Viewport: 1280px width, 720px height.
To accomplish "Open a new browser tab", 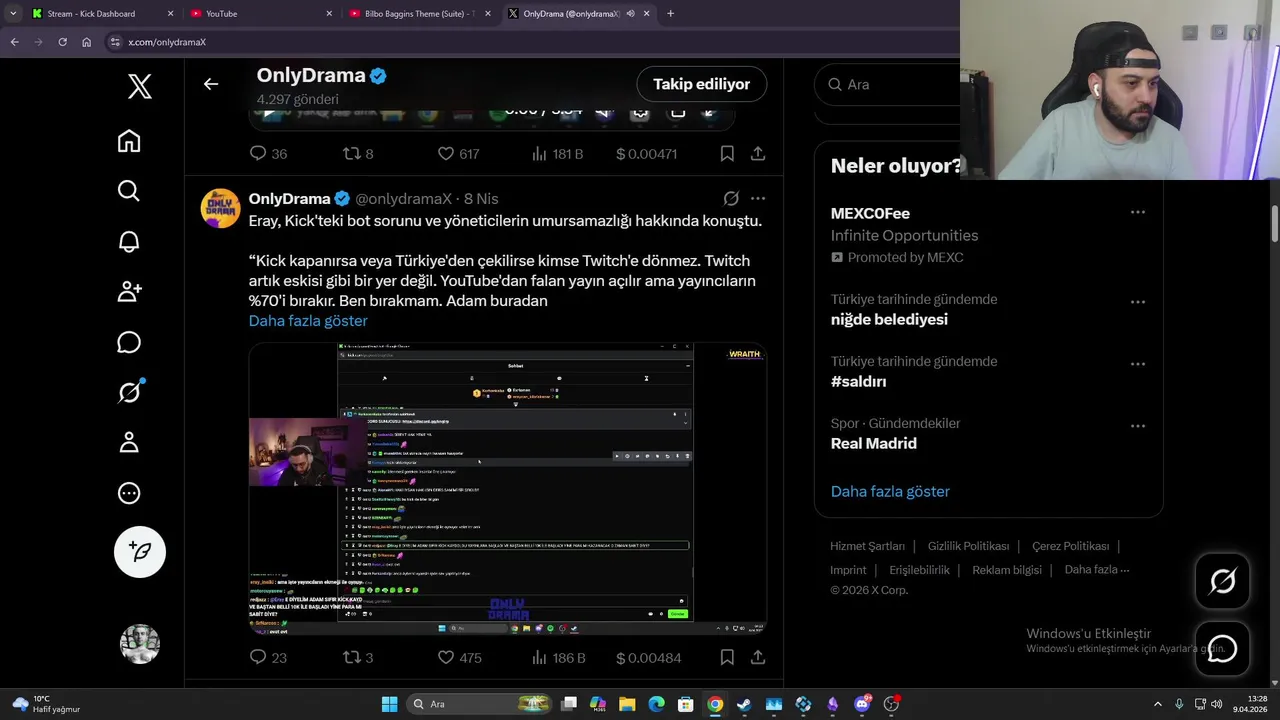I will [x=670, y=14].
